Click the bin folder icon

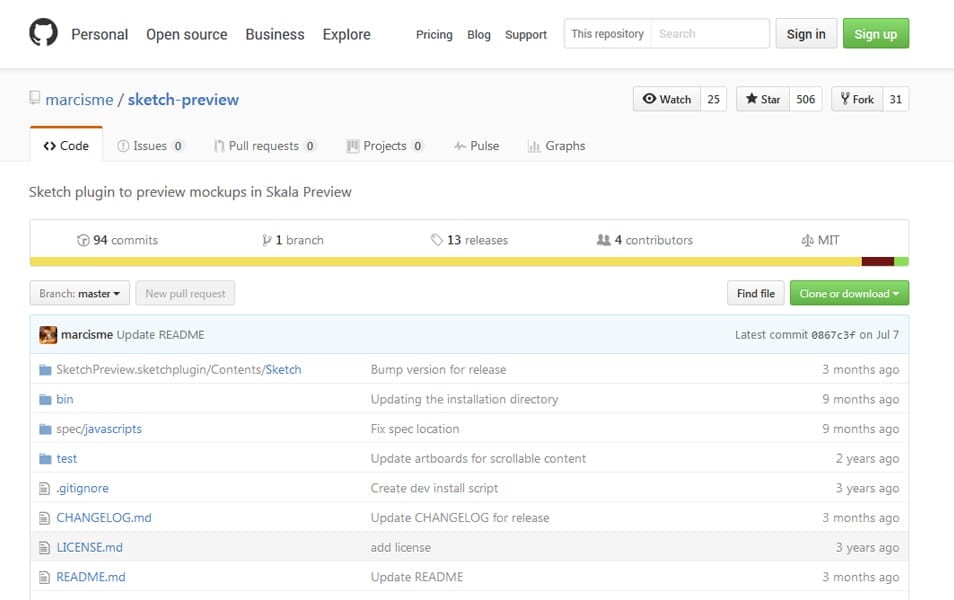click(44, 399)
